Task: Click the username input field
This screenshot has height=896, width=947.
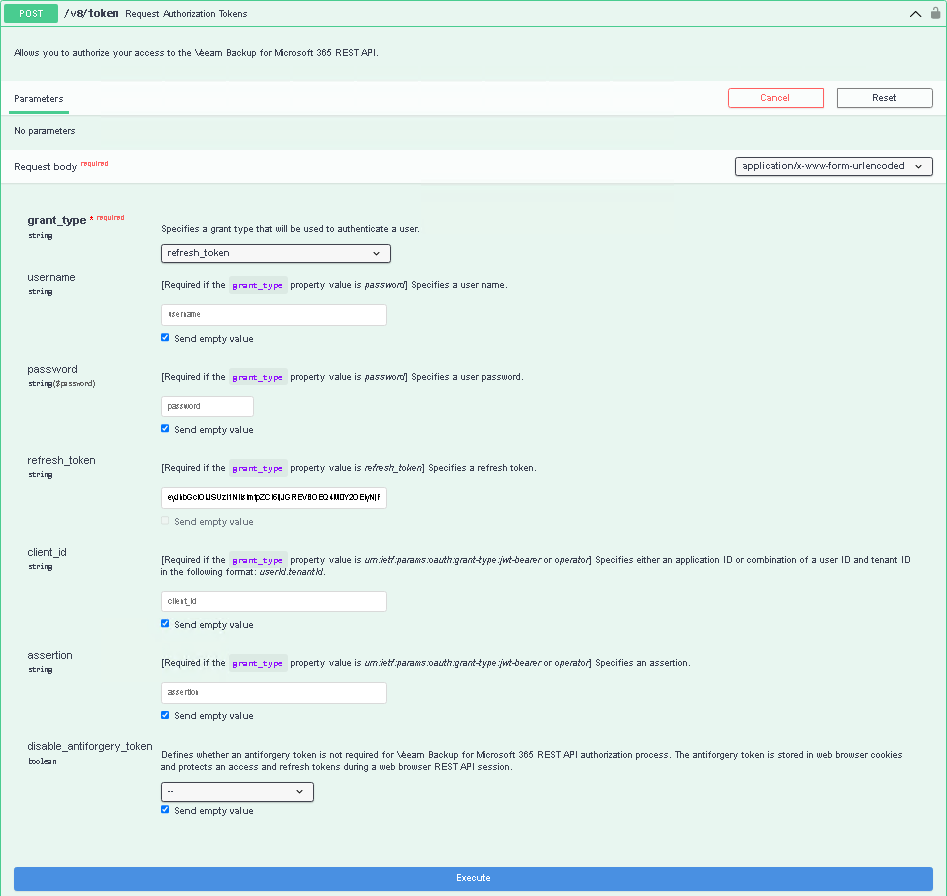Action: point(274,315)
